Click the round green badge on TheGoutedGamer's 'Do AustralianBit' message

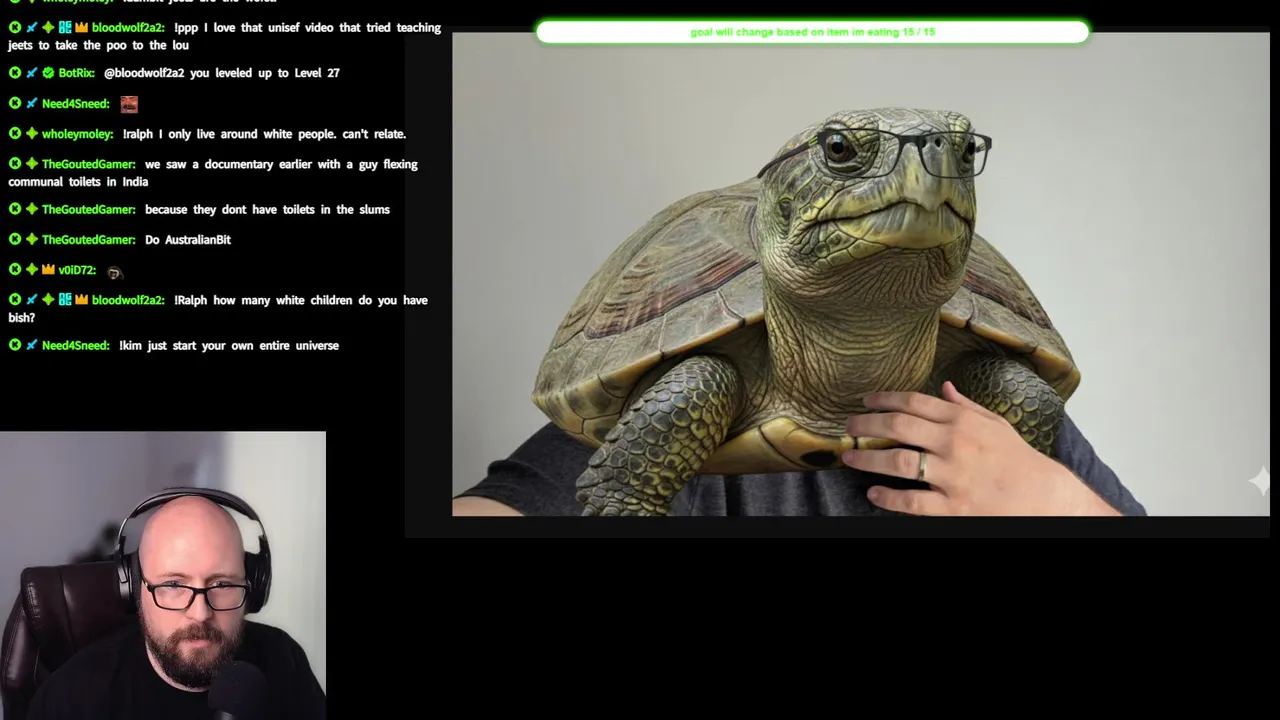(x=15, y=240)
